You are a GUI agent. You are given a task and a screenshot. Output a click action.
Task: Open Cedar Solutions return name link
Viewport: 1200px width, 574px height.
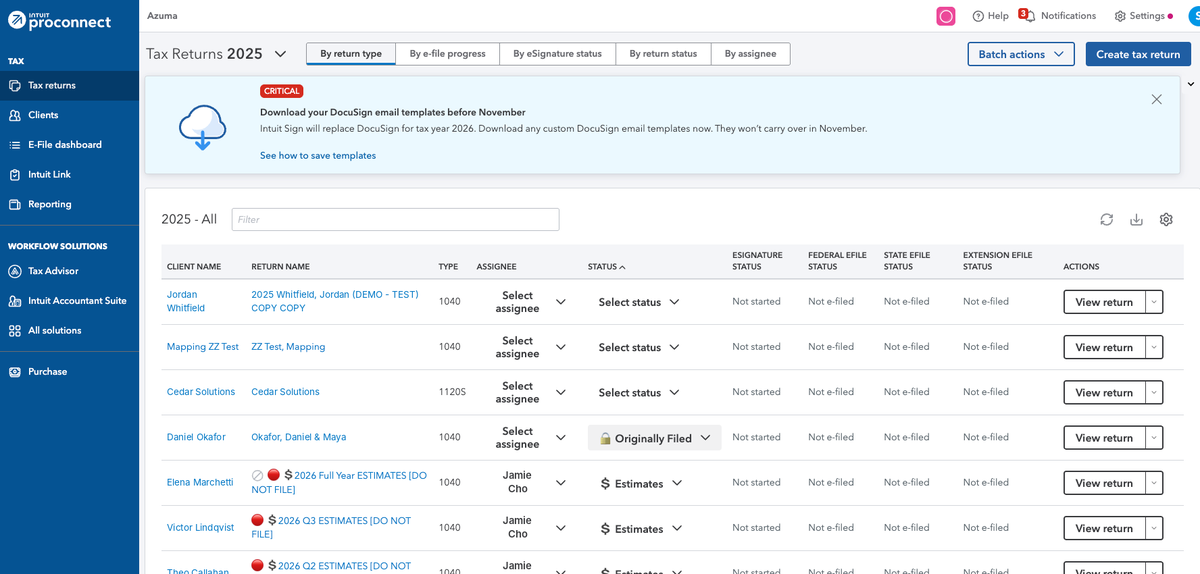point(285,392)
